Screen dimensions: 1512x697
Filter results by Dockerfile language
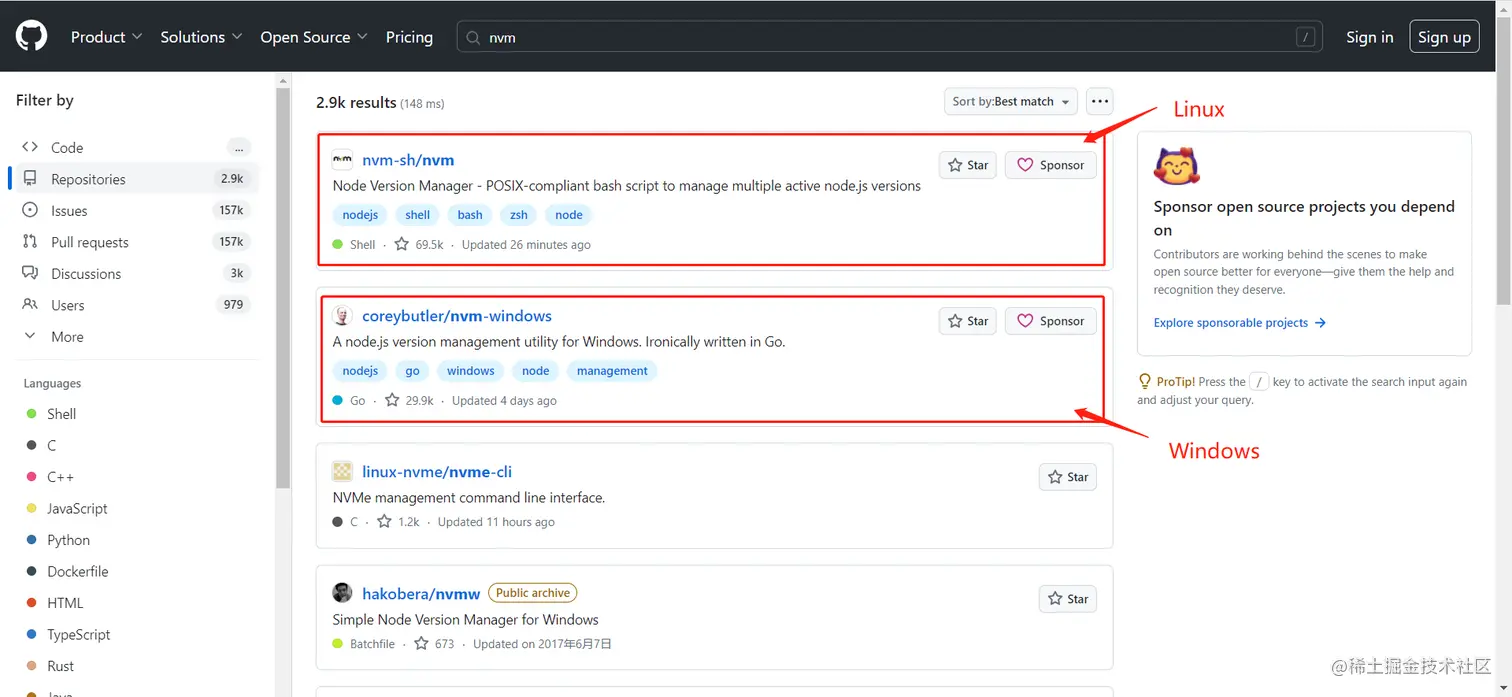[134, 571]
